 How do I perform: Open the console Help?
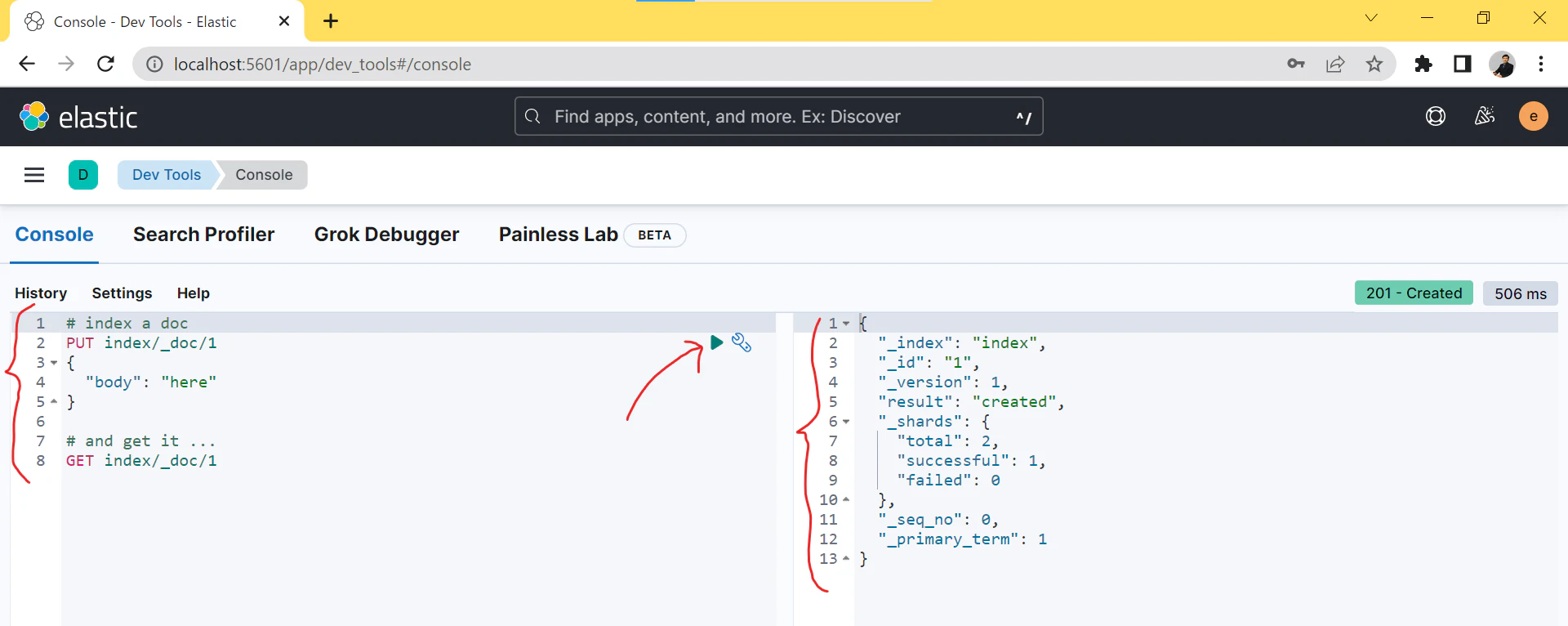point(194,293)
